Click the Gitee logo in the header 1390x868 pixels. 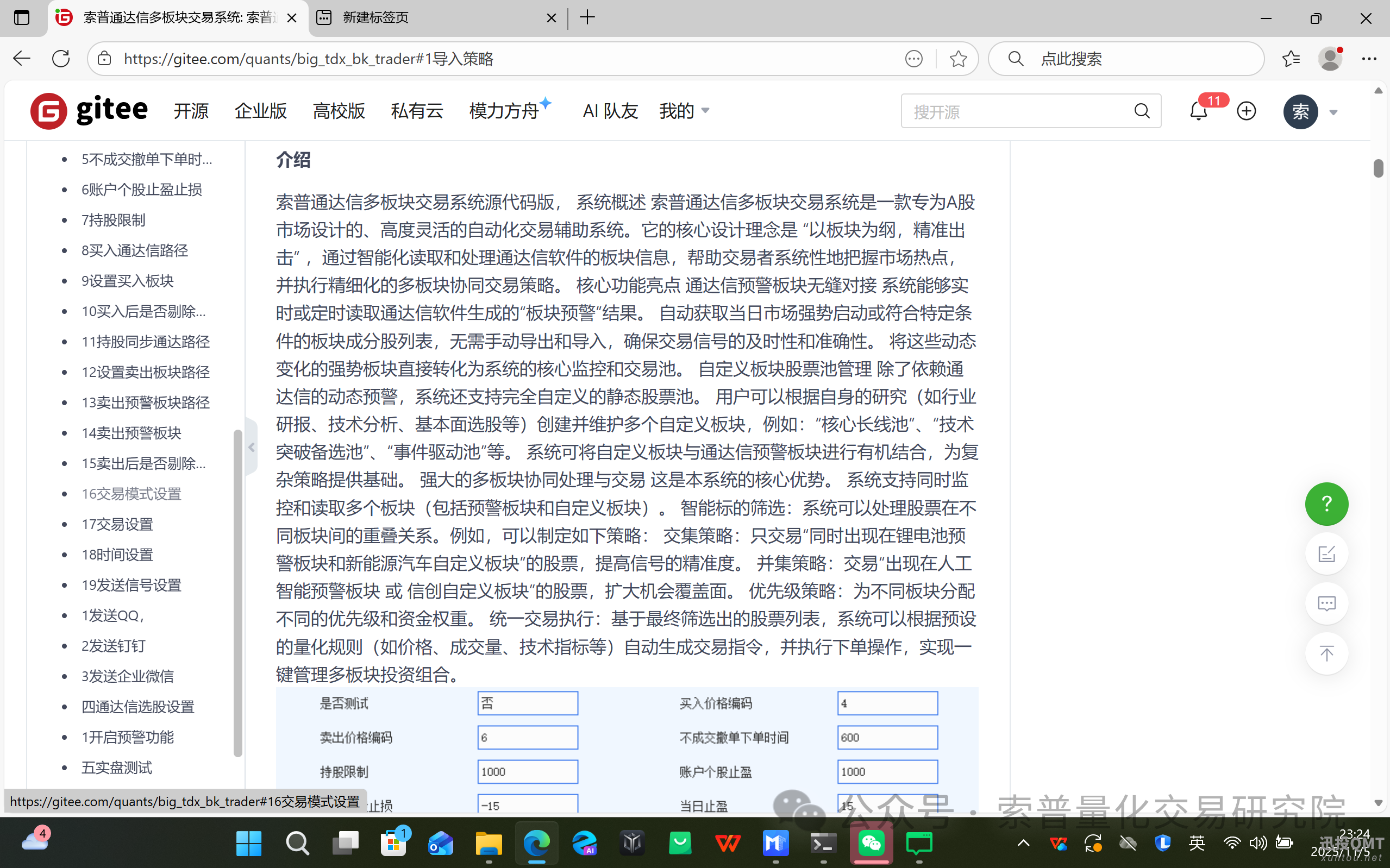point(89,110)
